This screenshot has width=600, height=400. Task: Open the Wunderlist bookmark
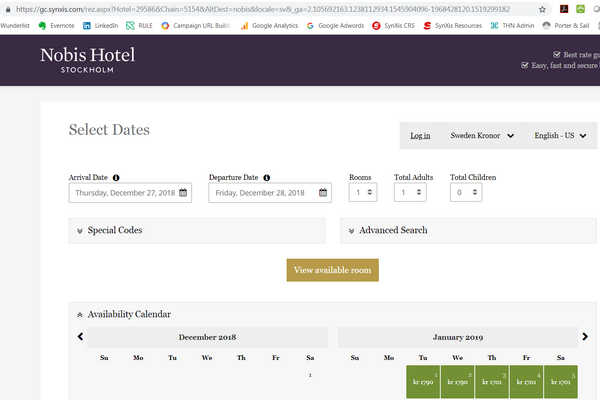point(15,26)
